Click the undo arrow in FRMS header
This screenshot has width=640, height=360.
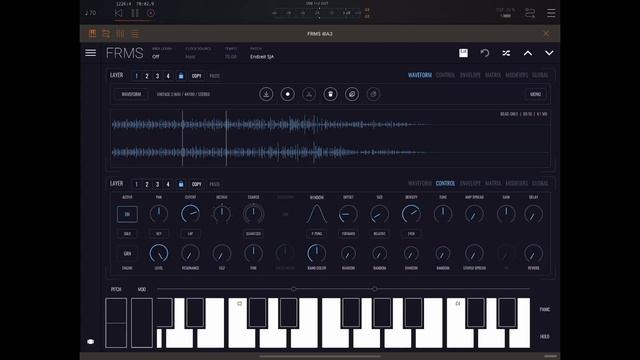point(485,53)
